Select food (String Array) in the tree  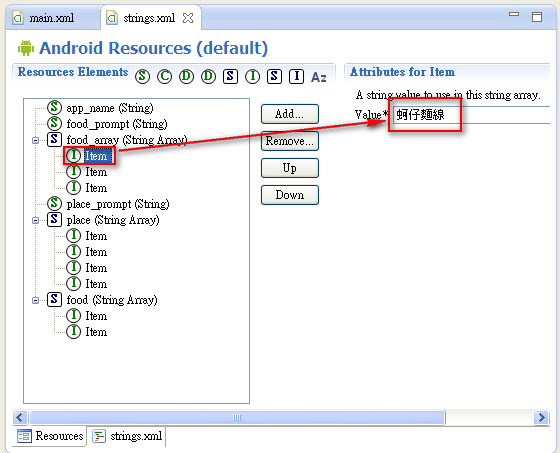click(102, 300)
